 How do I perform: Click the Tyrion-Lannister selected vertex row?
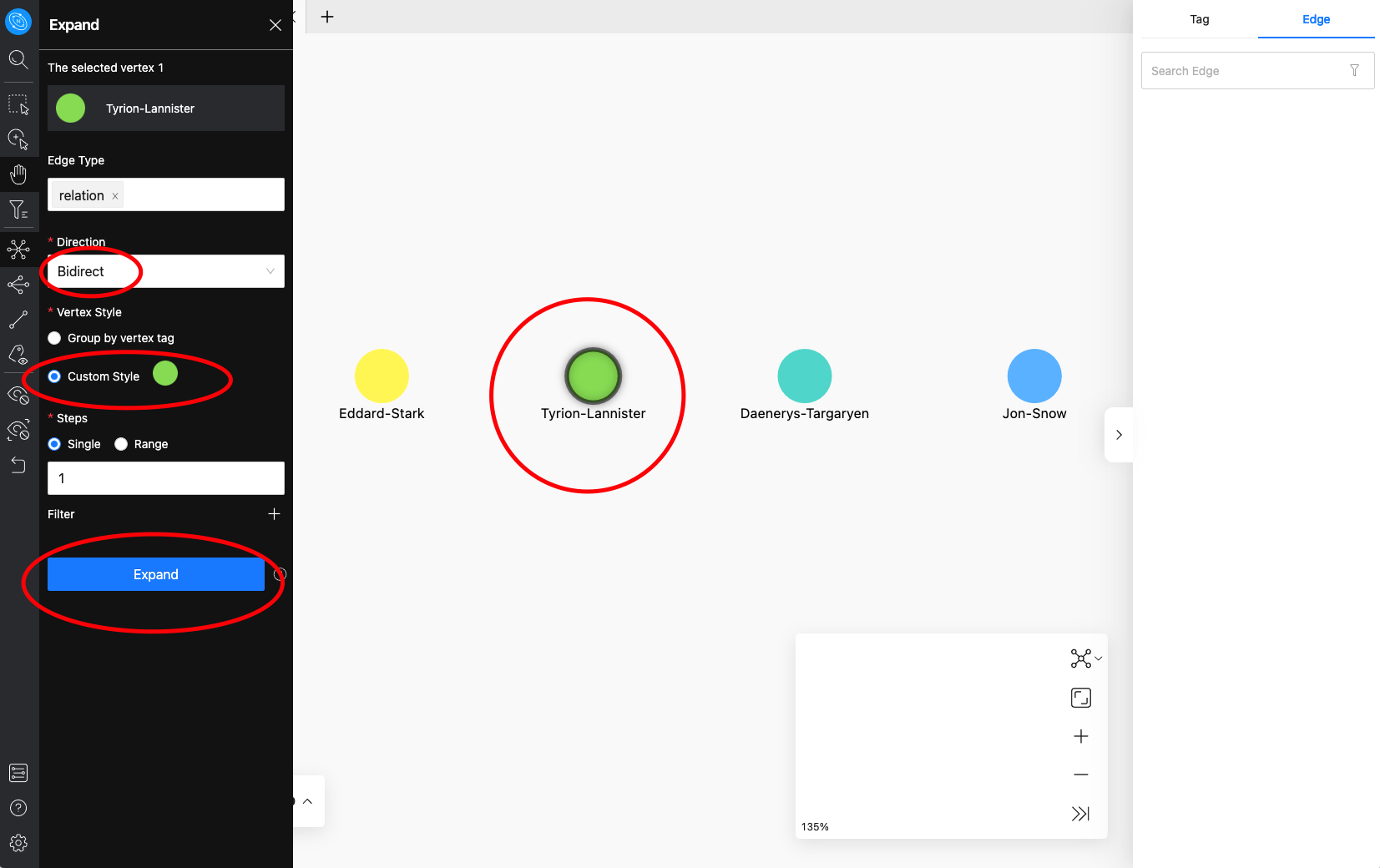pyautogui.click(x=166, y=108)
